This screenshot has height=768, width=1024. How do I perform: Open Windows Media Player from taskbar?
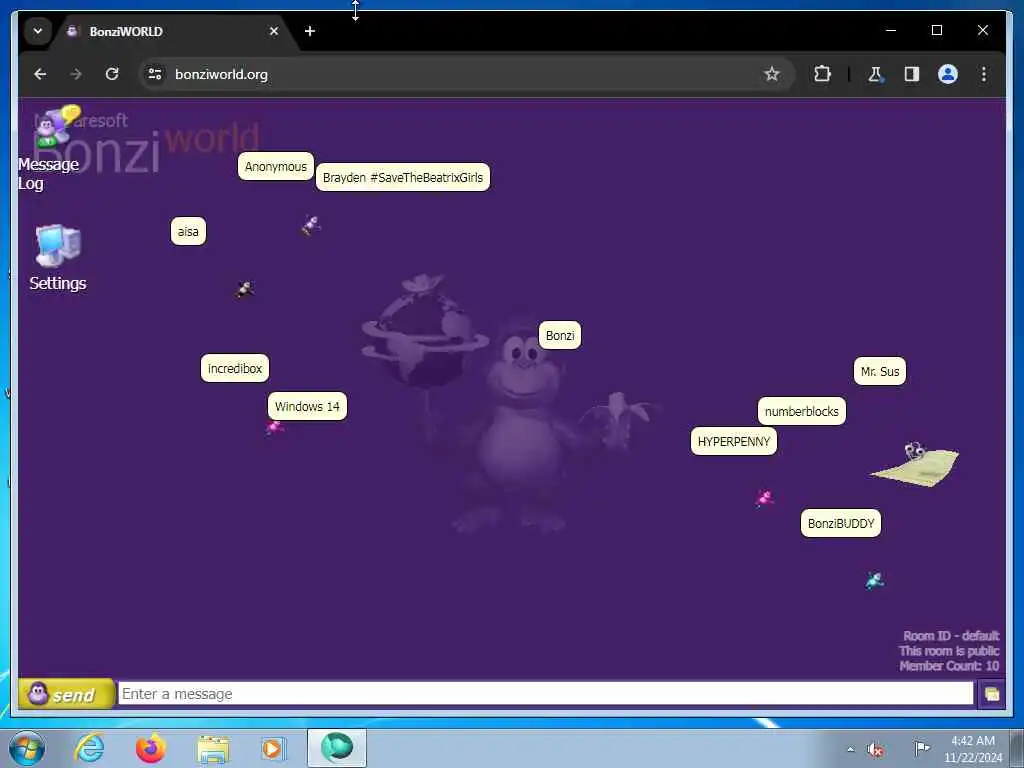[273, 748]
